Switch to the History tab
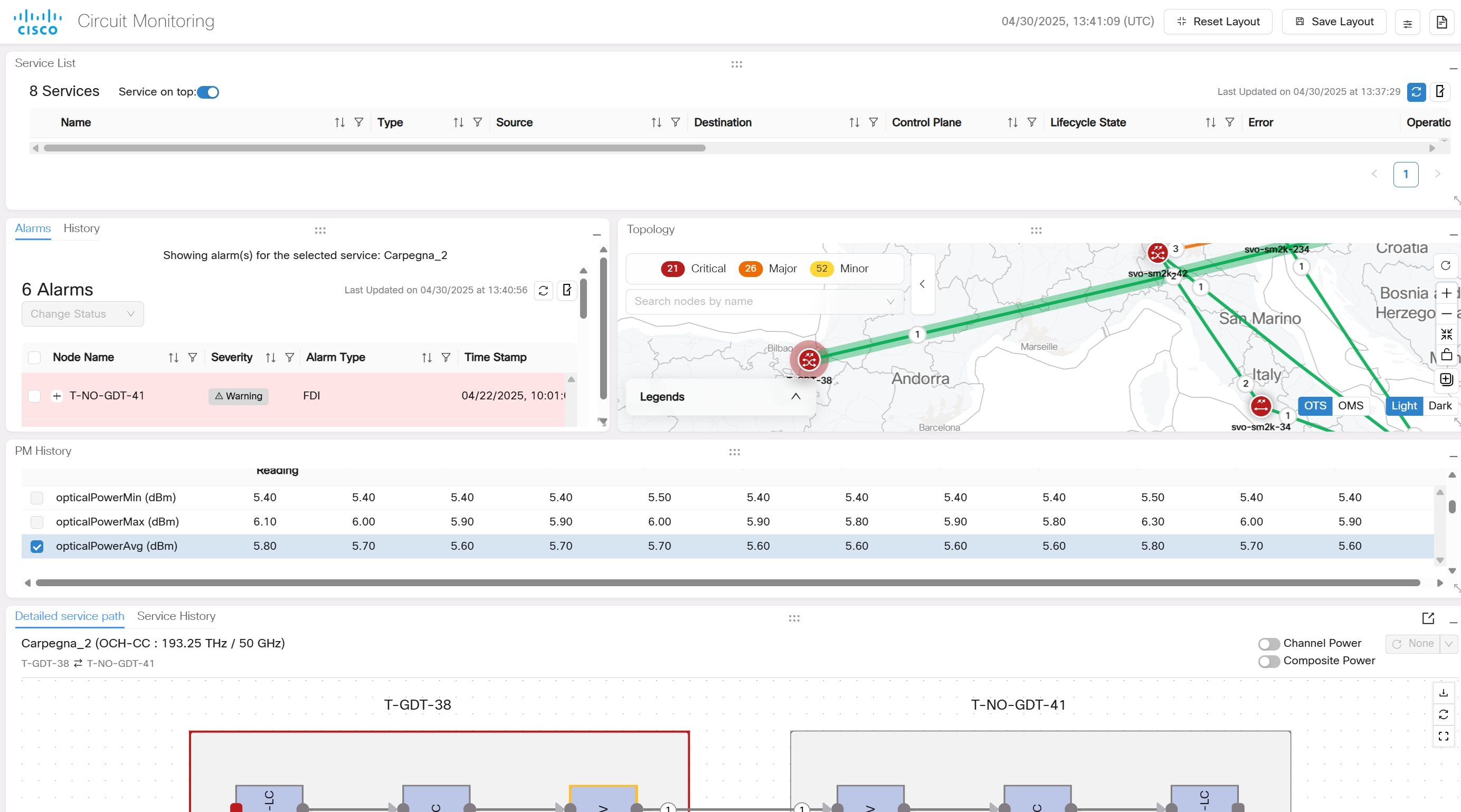The image size is (1461, 812). (82, 228)
